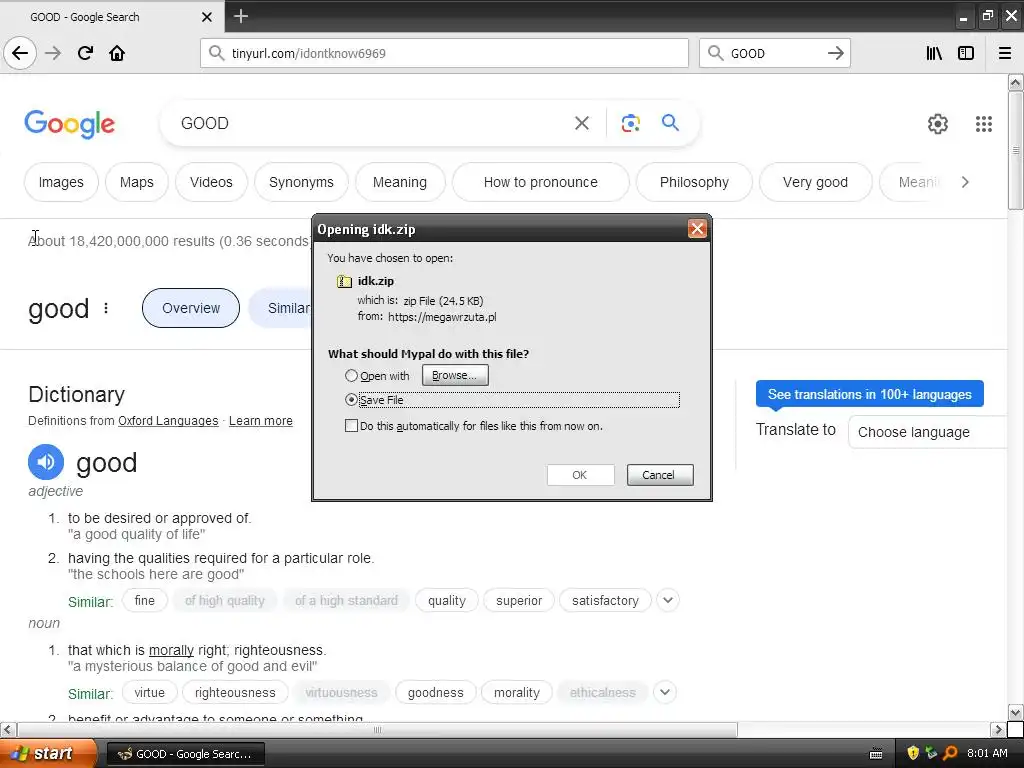This screenshot has height=768, width=1024.
Task: Select the Open with radio button
Action: point(351,376)
